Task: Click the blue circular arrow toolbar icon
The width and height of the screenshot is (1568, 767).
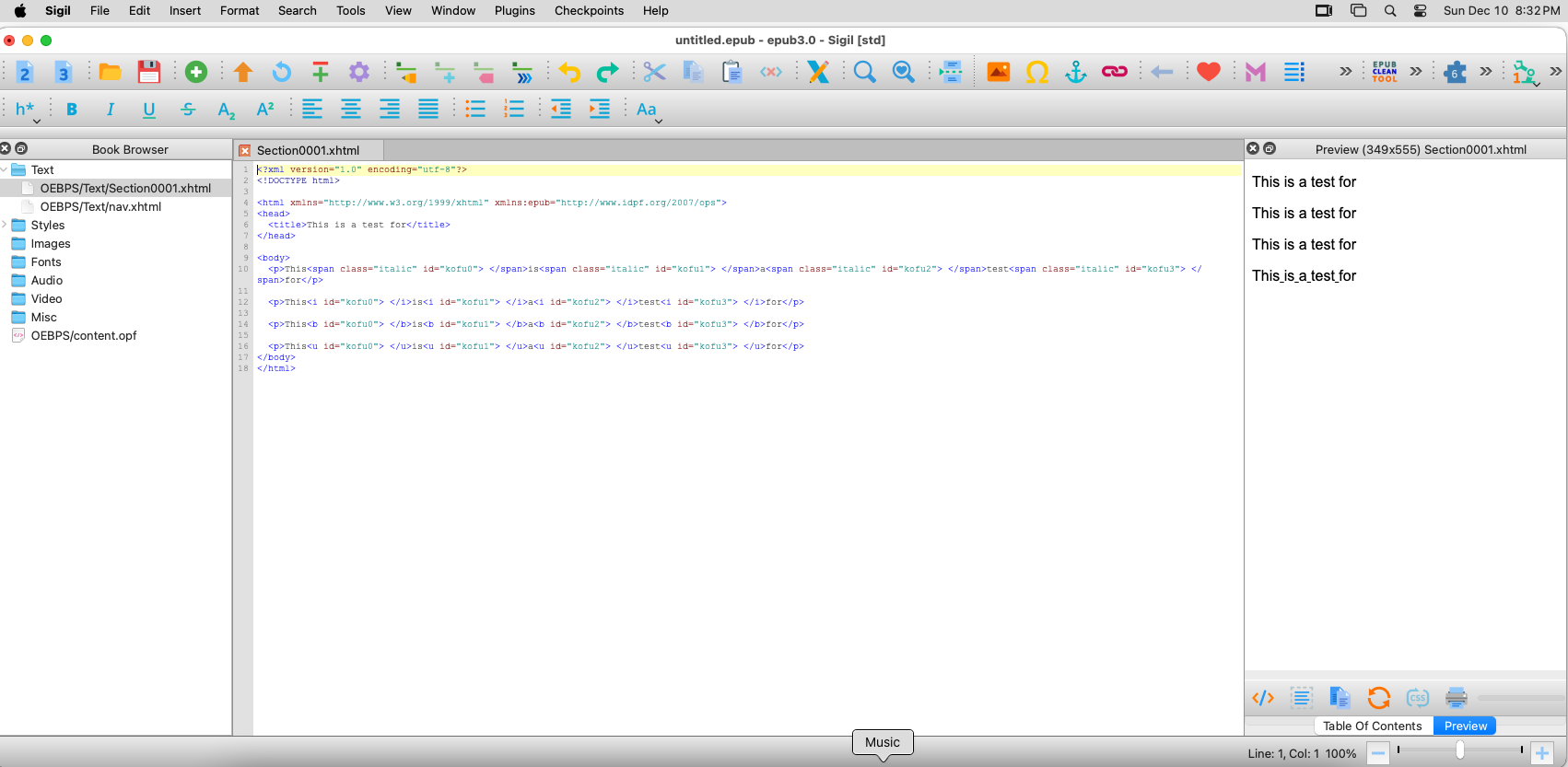Action: point(282,72)
